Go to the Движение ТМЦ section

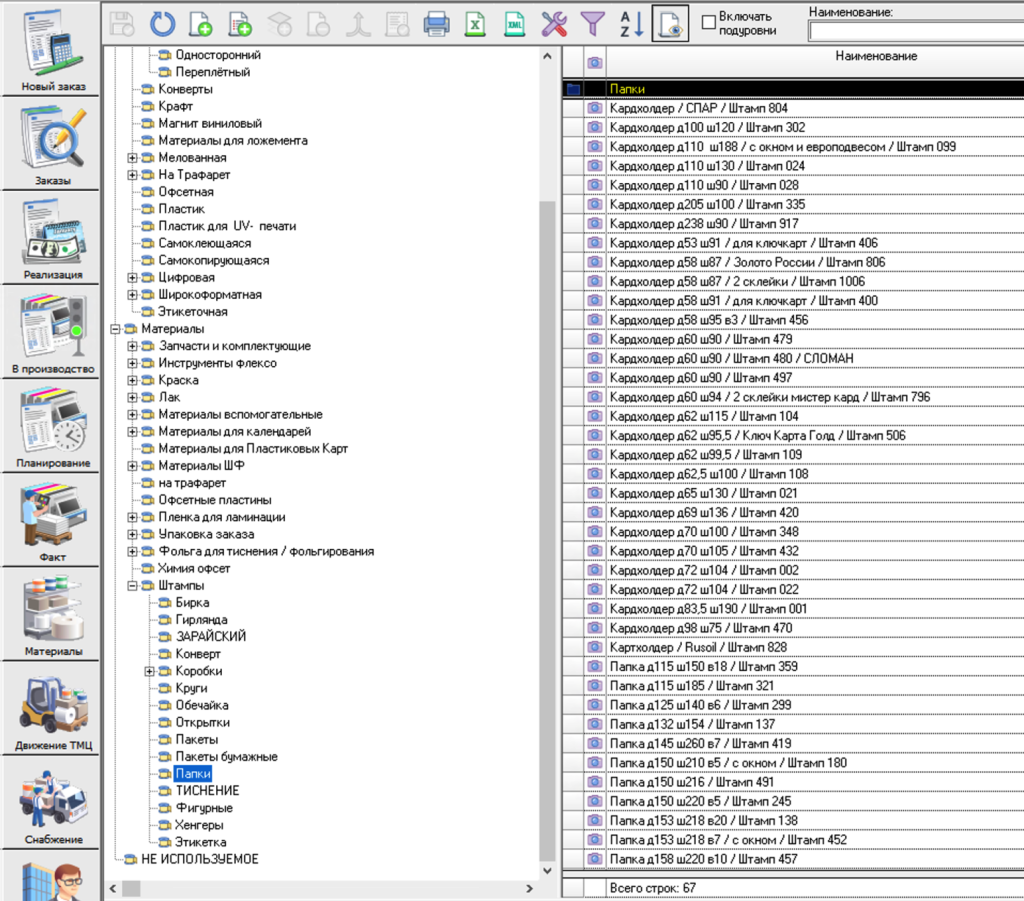click(54, 712)
